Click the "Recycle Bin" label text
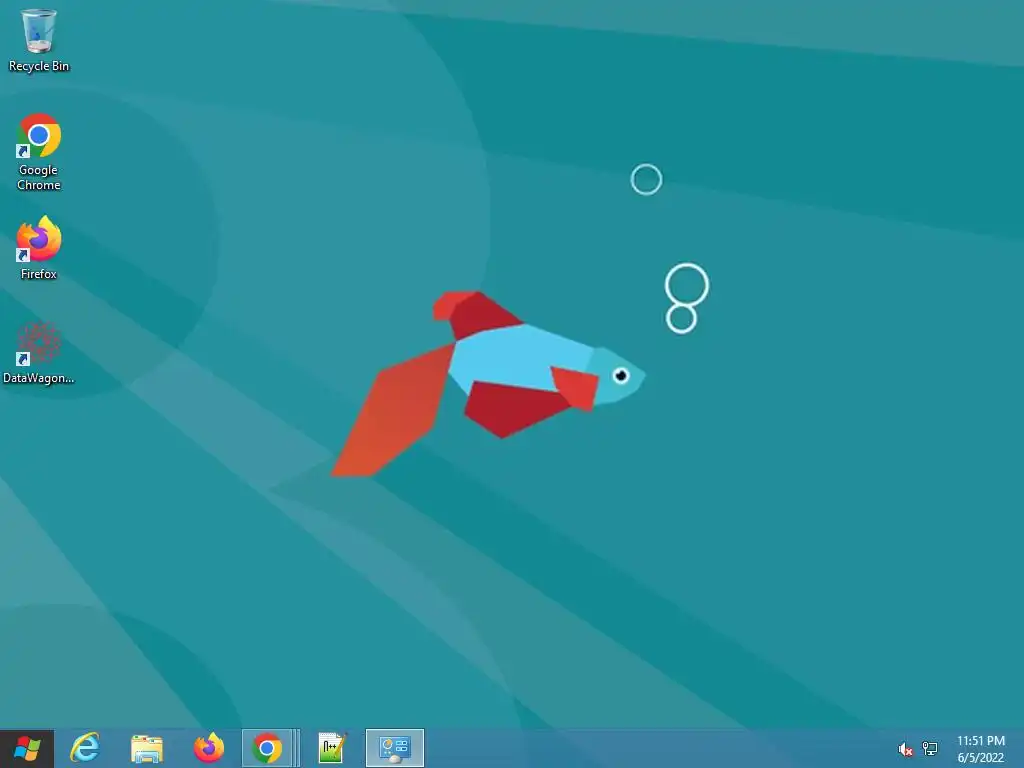Image resolution: width=1024 pixels, height=768 pixels. point(39,66)
